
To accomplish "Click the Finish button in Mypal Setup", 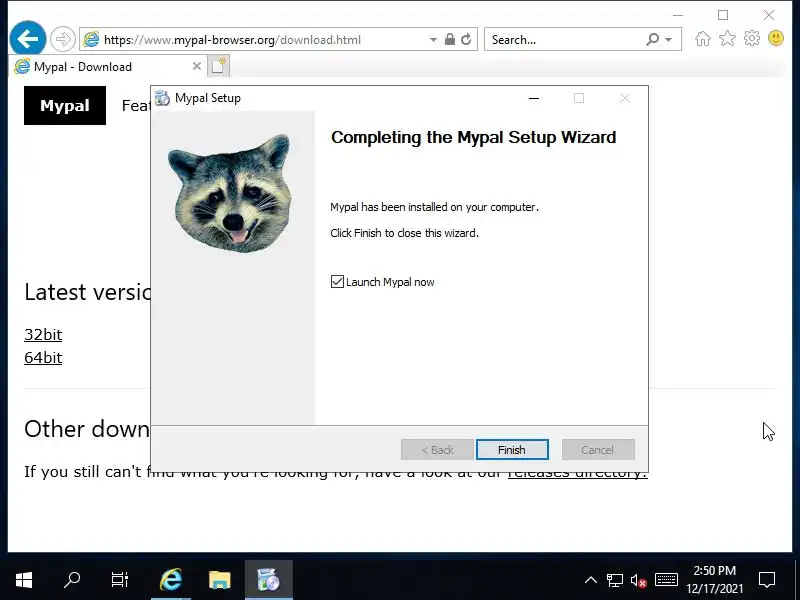I will coord(512,449).
